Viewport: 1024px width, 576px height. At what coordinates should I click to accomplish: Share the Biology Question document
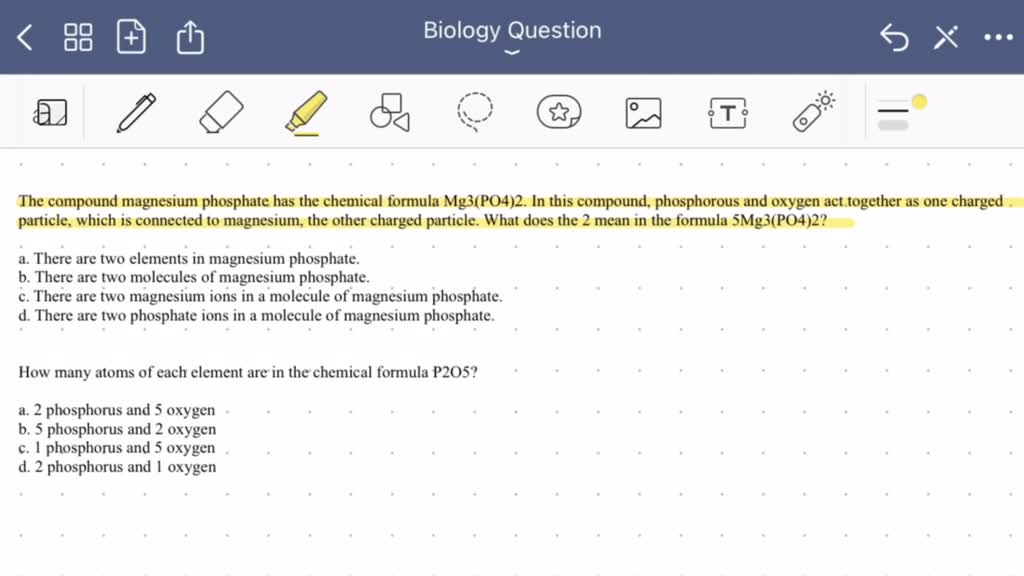(186, 36)
